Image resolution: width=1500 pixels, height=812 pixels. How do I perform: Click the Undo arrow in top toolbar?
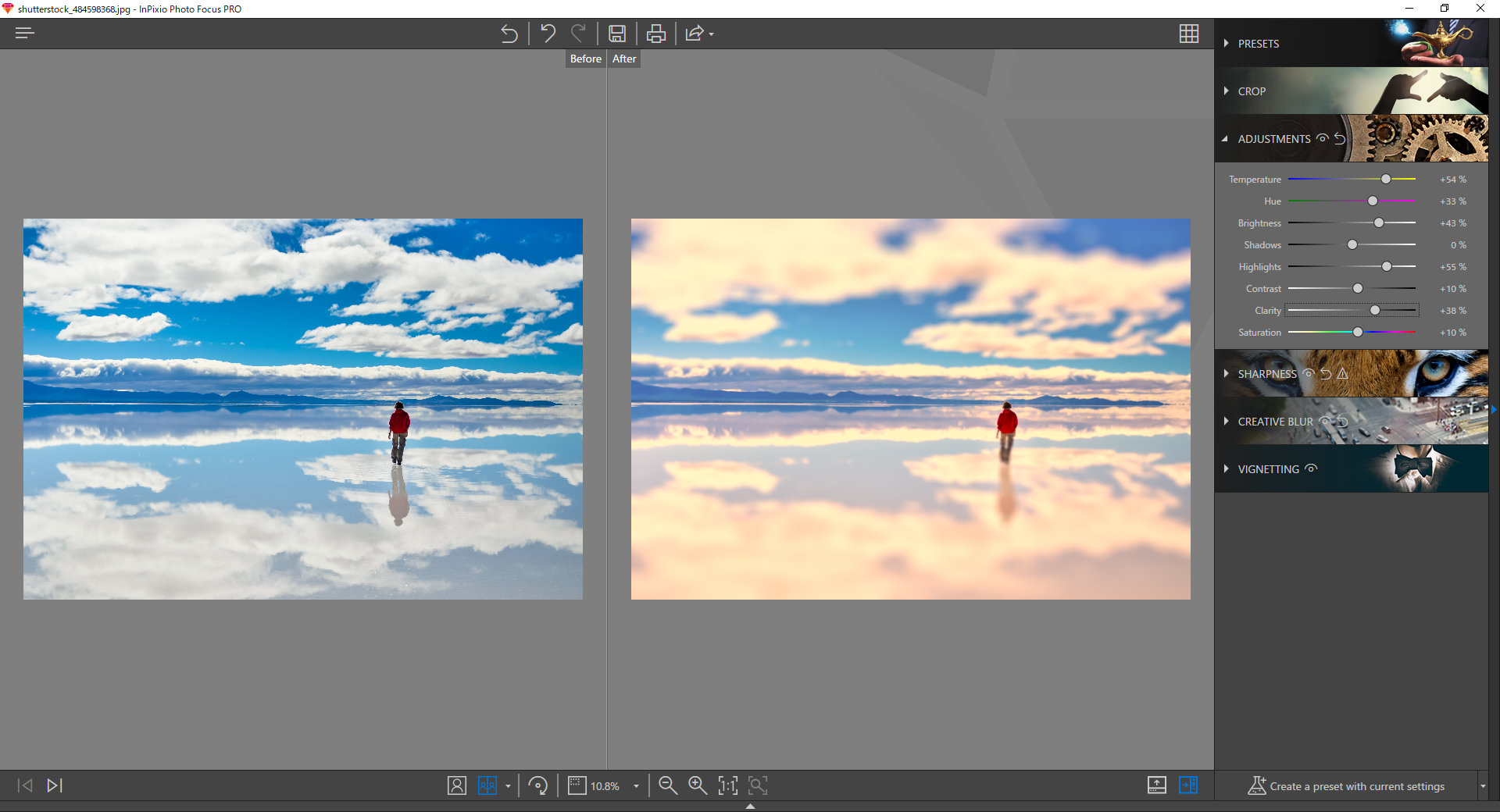click(x=548, y=34)
